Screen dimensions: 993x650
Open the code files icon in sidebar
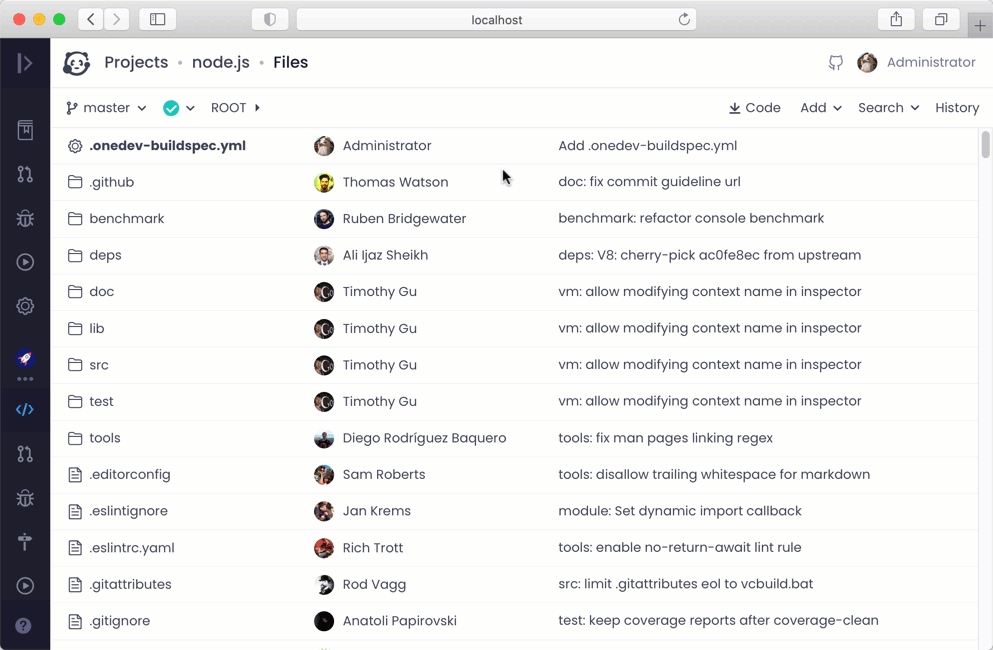point(25,409)
